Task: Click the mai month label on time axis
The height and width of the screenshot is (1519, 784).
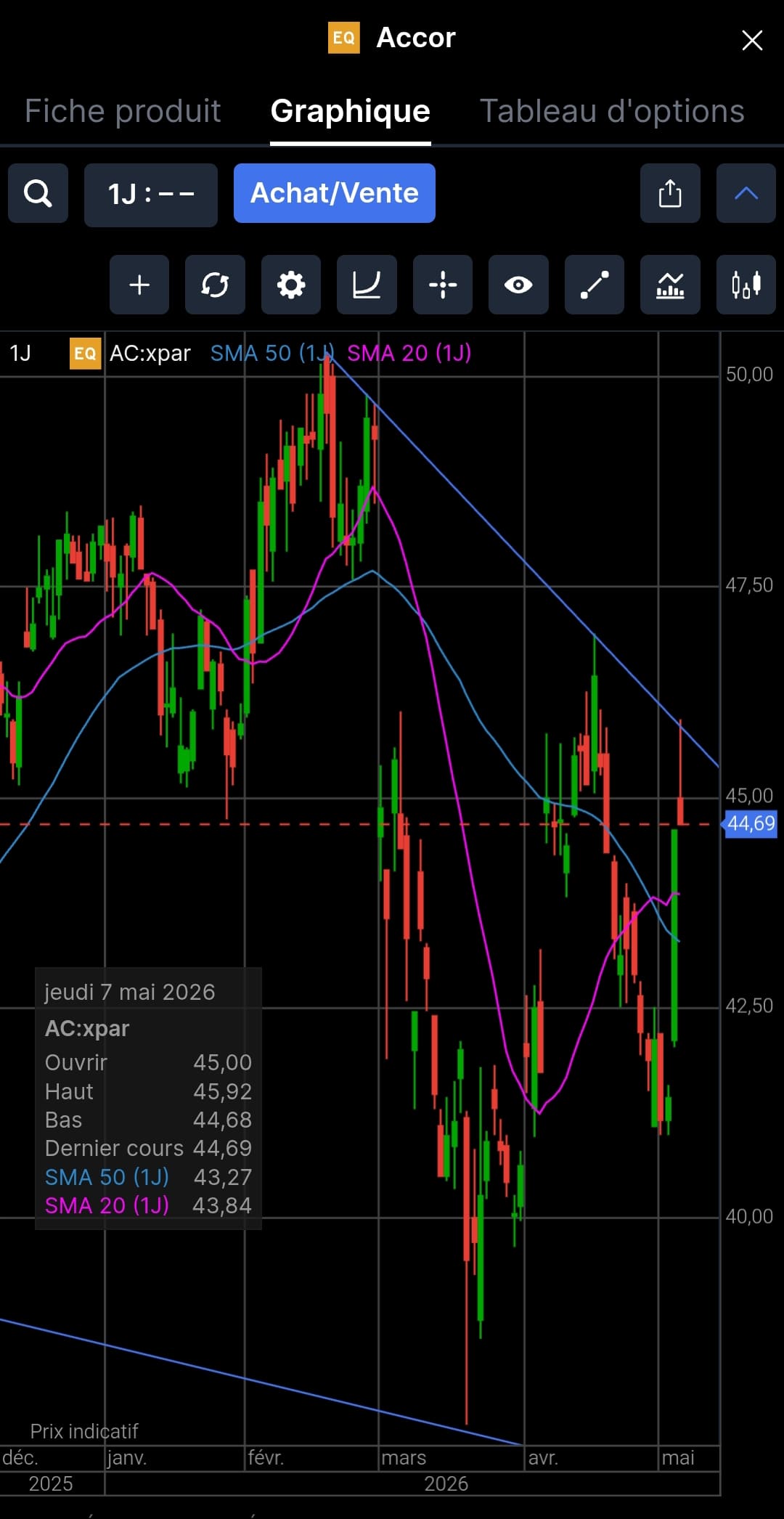Action: (x=678, y=1458)
